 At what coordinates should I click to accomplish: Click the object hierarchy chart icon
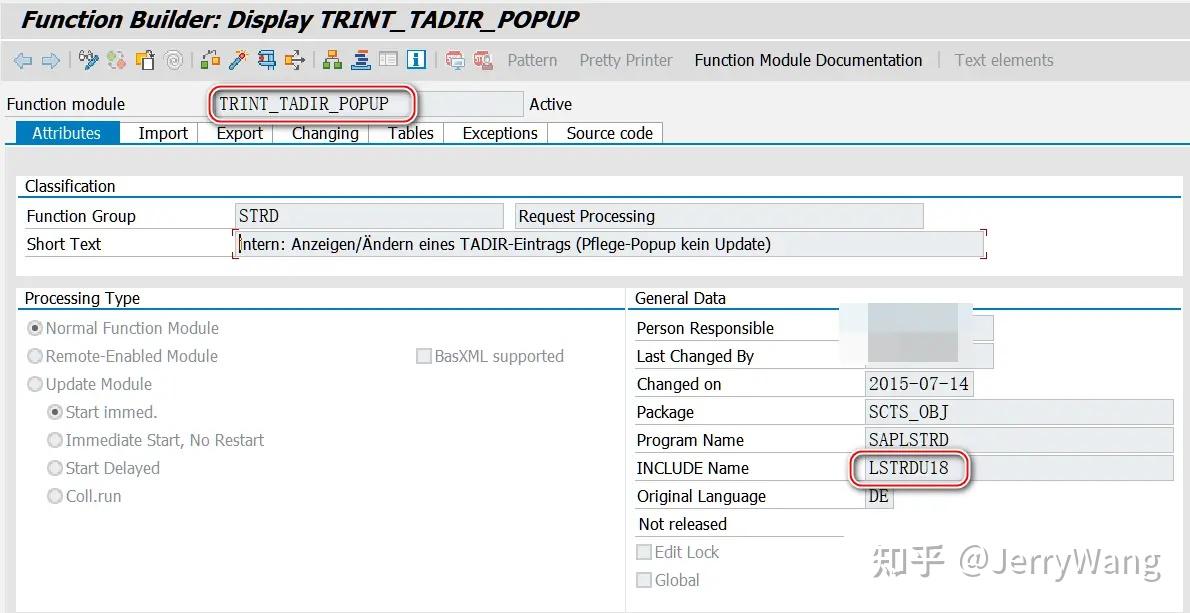[x=333, y=60]
